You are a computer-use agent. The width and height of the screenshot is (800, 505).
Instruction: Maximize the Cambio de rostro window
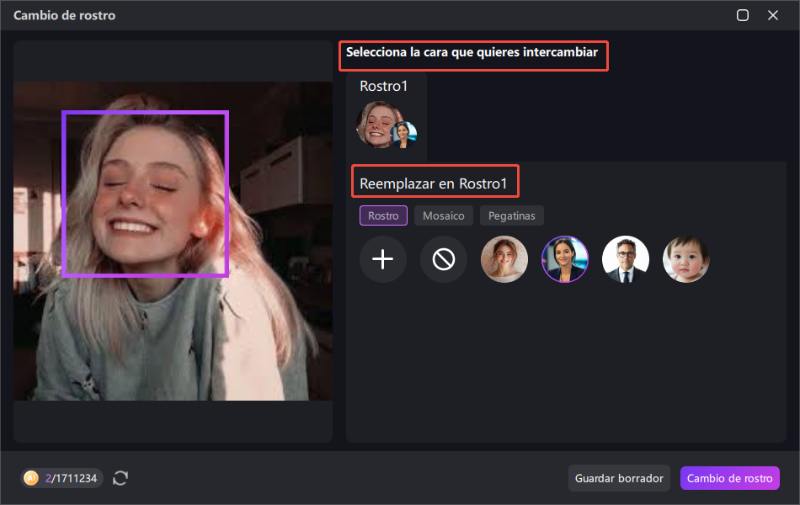coord(743,15)
